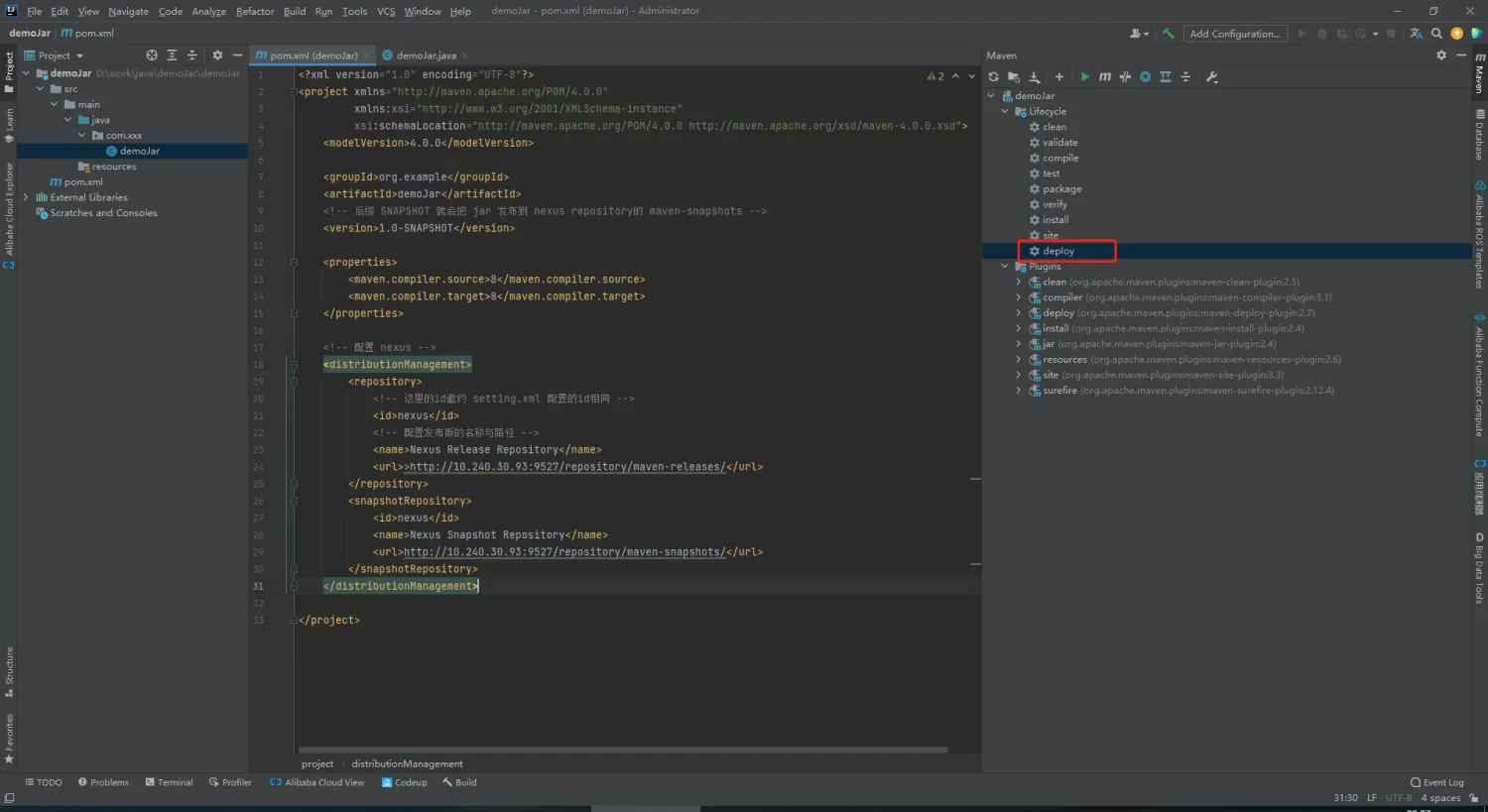Open Maven settings wrench icon

click(1211, 77)
